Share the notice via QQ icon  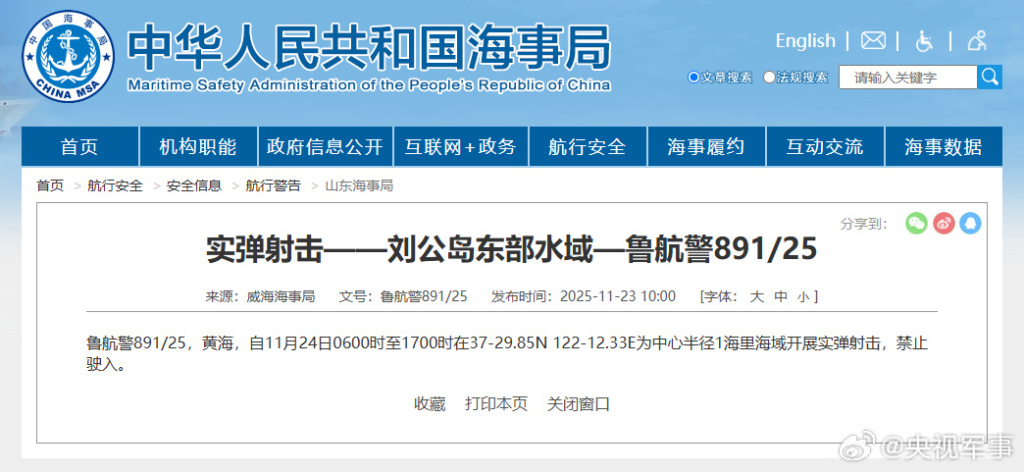tap(970, 223)
